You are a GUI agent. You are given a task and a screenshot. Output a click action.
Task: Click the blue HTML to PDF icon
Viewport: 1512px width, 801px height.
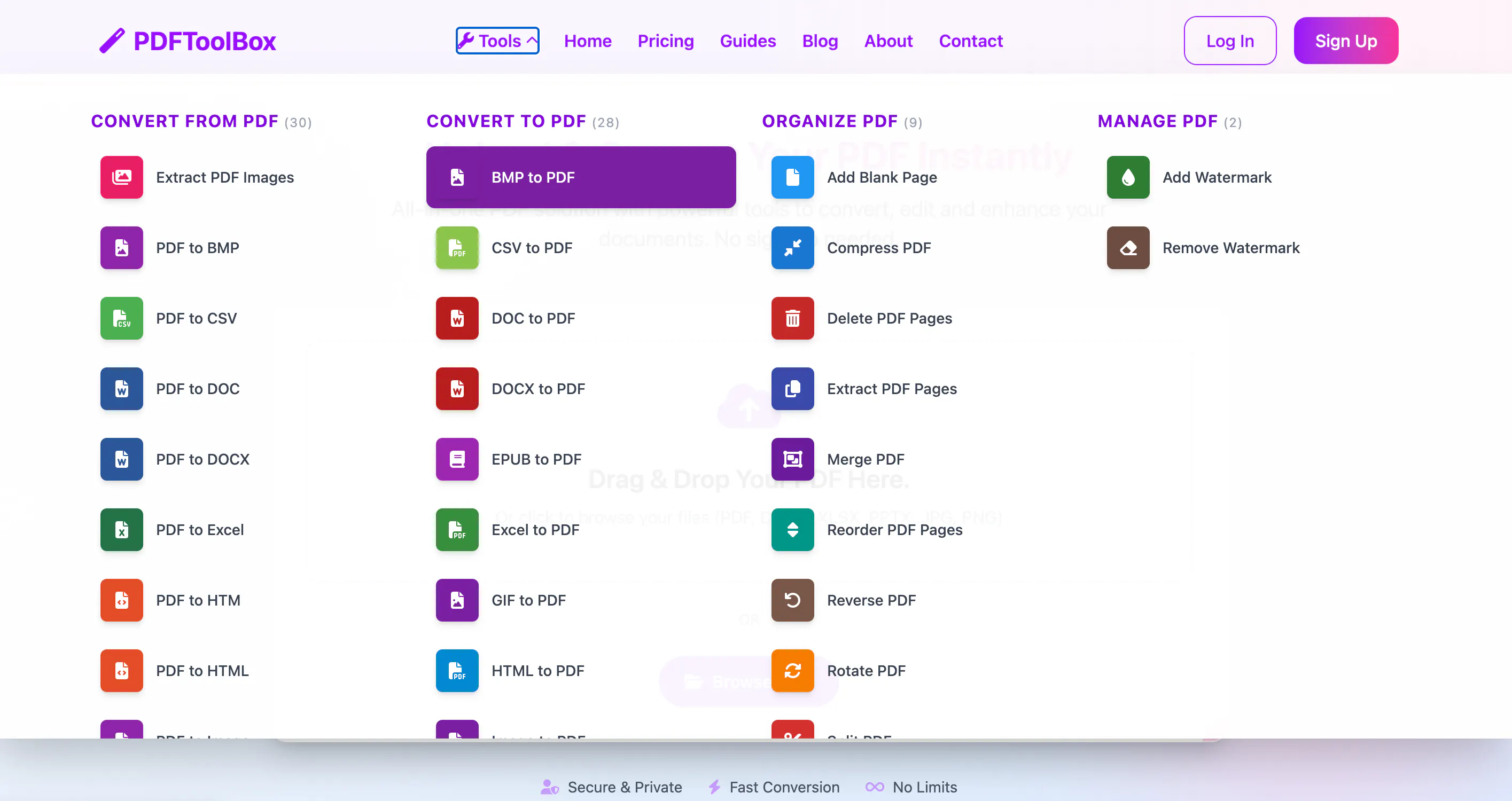point(457,670)
